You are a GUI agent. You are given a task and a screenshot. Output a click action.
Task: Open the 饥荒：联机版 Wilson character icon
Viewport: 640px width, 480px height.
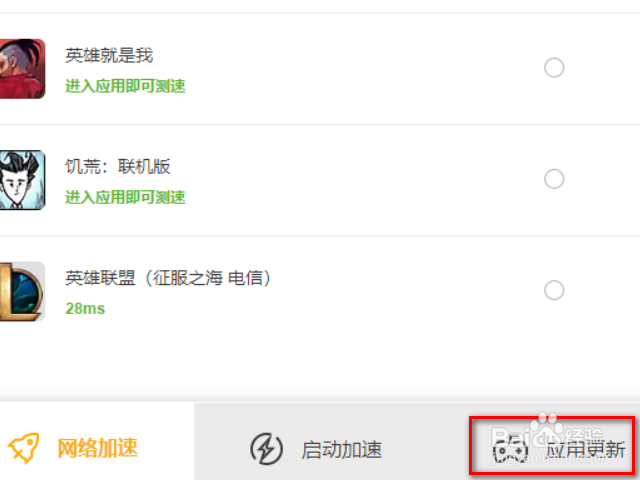click(x=22, y=180)
